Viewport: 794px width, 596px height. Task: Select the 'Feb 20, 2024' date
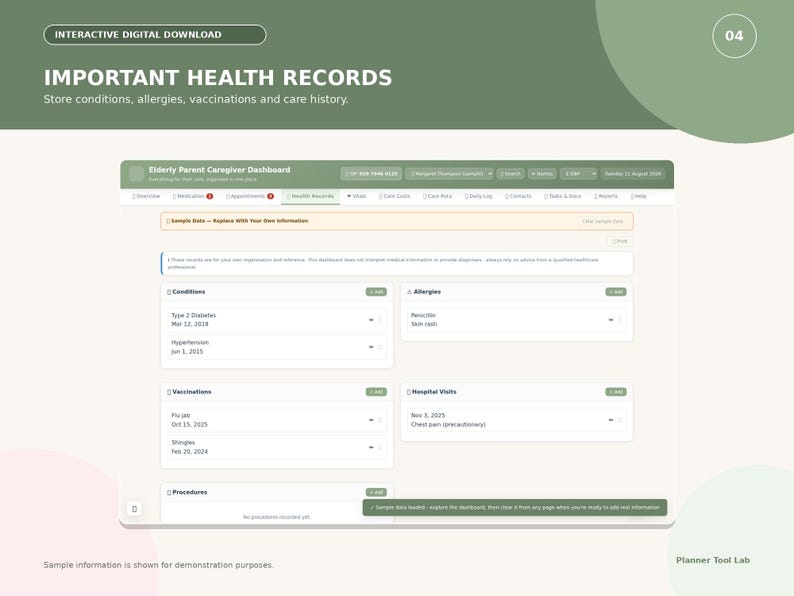189,452
